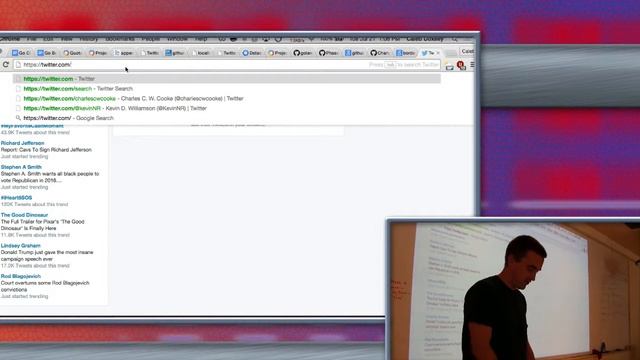Click into the twitter.com address bar

click(x=227, y=64)
